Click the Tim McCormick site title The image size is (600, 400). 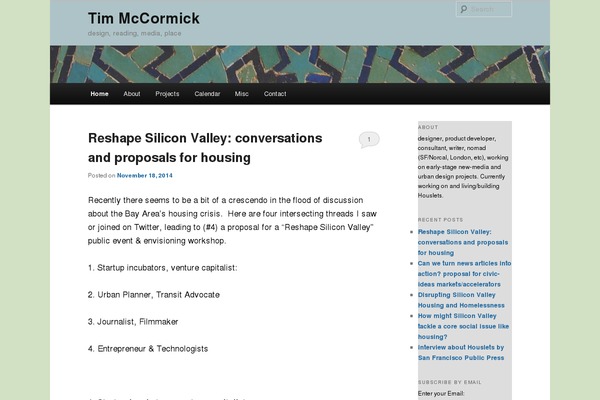143,18
